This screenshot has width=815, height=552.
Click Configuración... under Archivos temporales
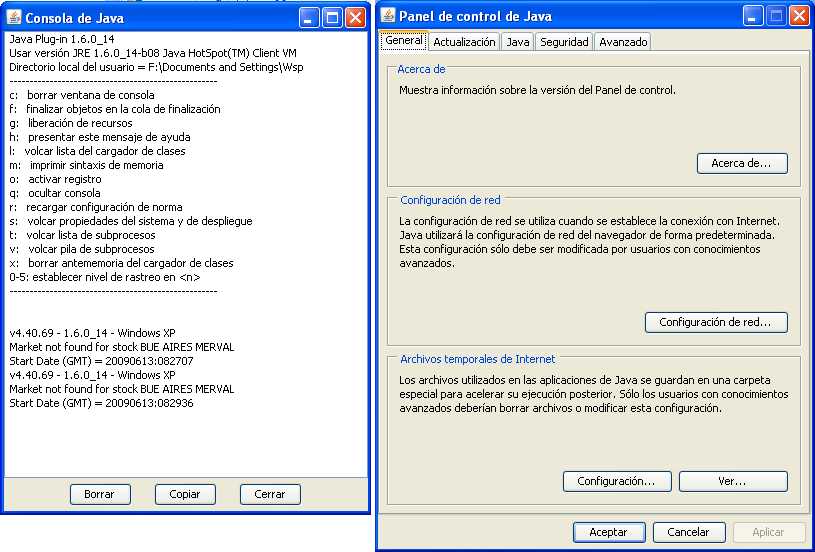[x=617, y=481]
